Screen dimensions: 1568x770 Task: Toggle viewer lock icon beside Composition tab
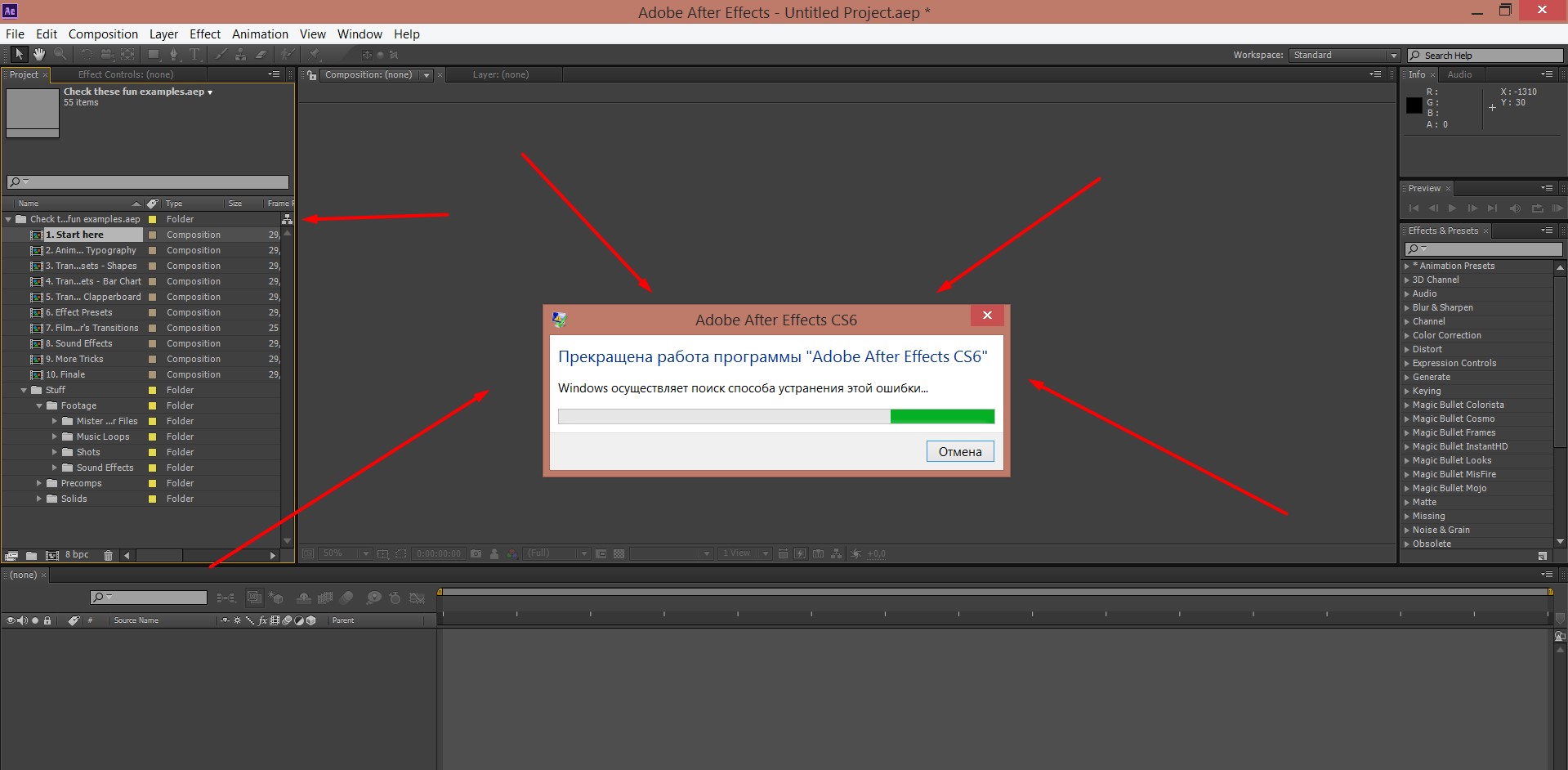[311, 75]
